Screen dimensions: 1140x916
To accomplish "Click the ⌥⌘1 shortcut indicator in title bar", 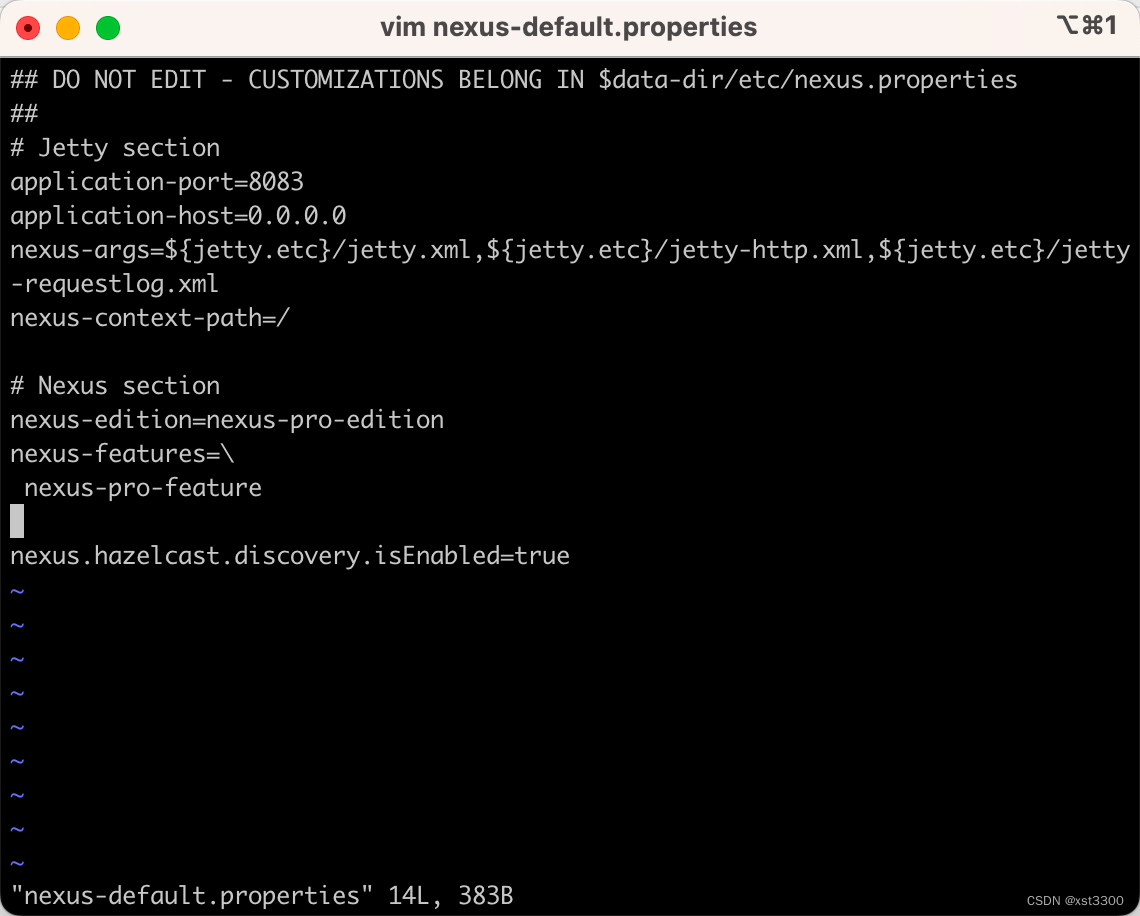I will 1088,27.
